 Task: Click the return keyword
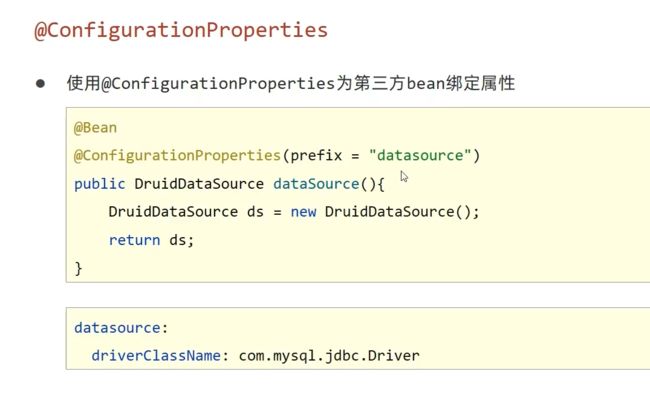[x=134, y=240]
